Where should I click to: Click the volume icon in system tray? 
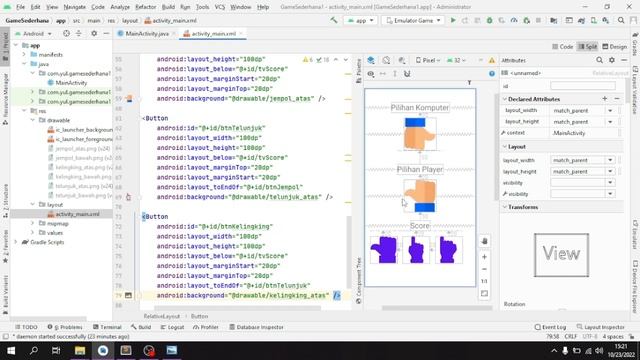click(599, 351)
